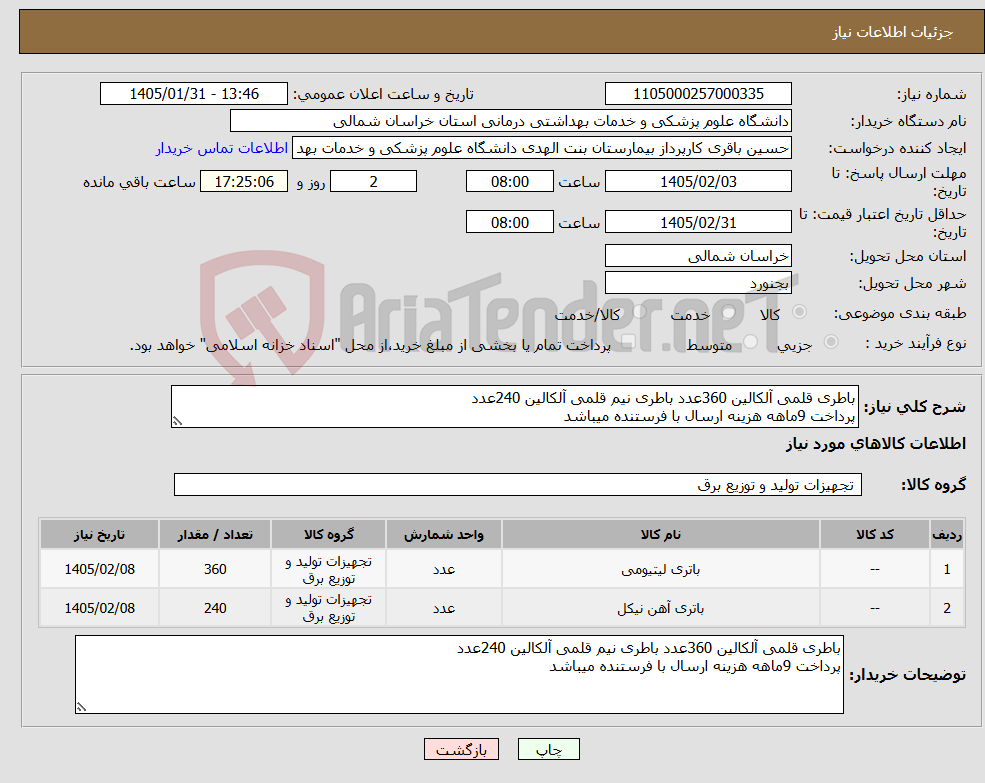Image resolution: width=985 pixels, height=783 pixels.
Task: Click the response deadline time field 08:00
Action: (x=509, y=182)
